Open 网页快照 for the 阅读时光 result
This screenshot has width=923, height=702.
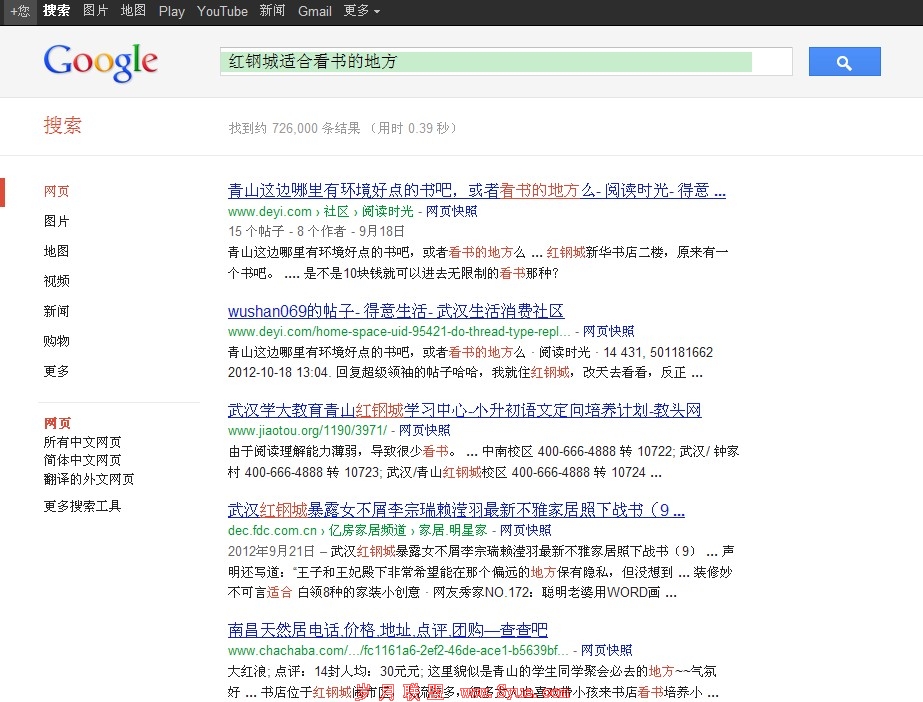[x=451, y=211]
